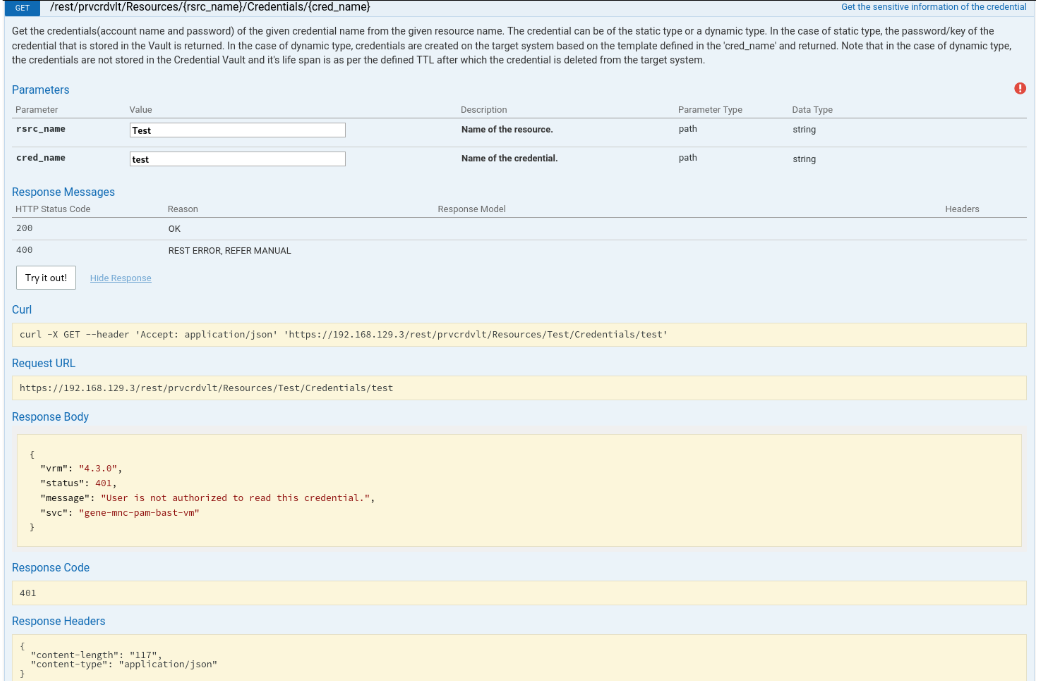Click 'path' type in rsrc_name row
Viewport: 1037px width, 681px height.
[x=687, y=129]
